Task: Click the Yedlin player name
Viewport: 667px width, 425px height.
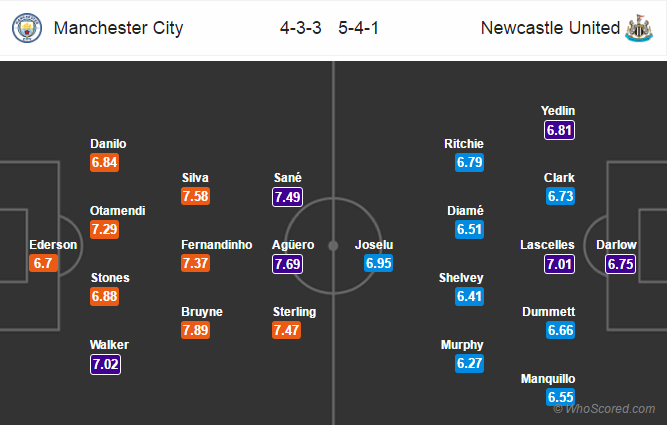Action: 558,111
